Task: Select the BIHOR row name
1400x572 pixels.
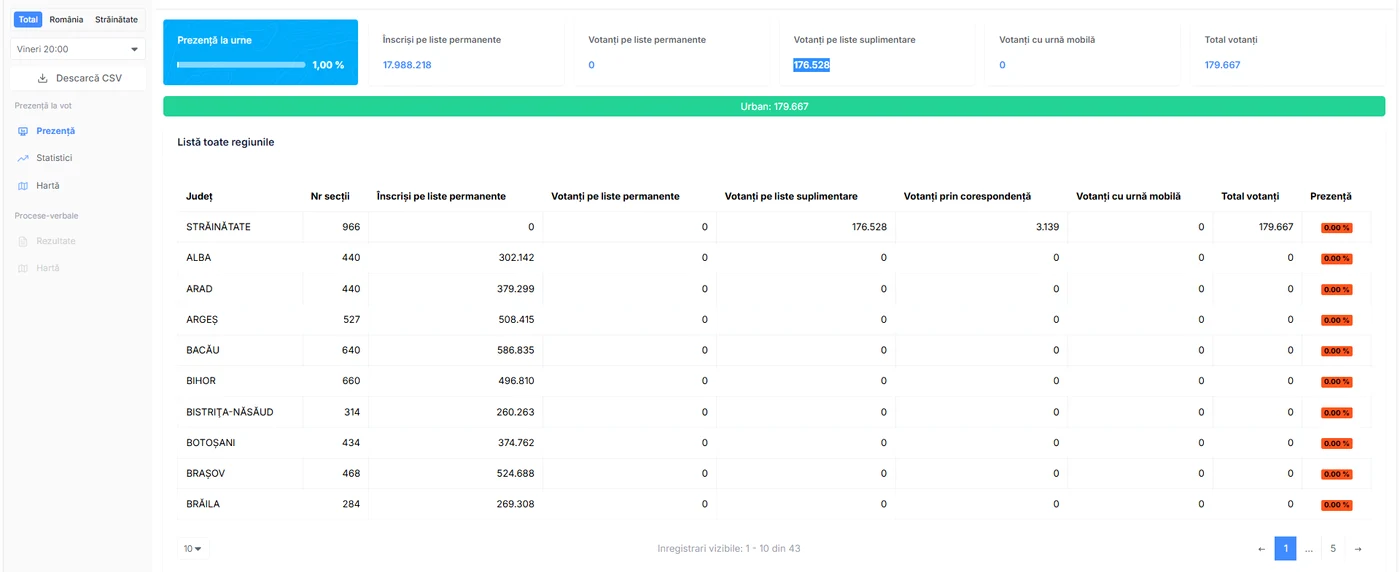Action: [201, 381]
